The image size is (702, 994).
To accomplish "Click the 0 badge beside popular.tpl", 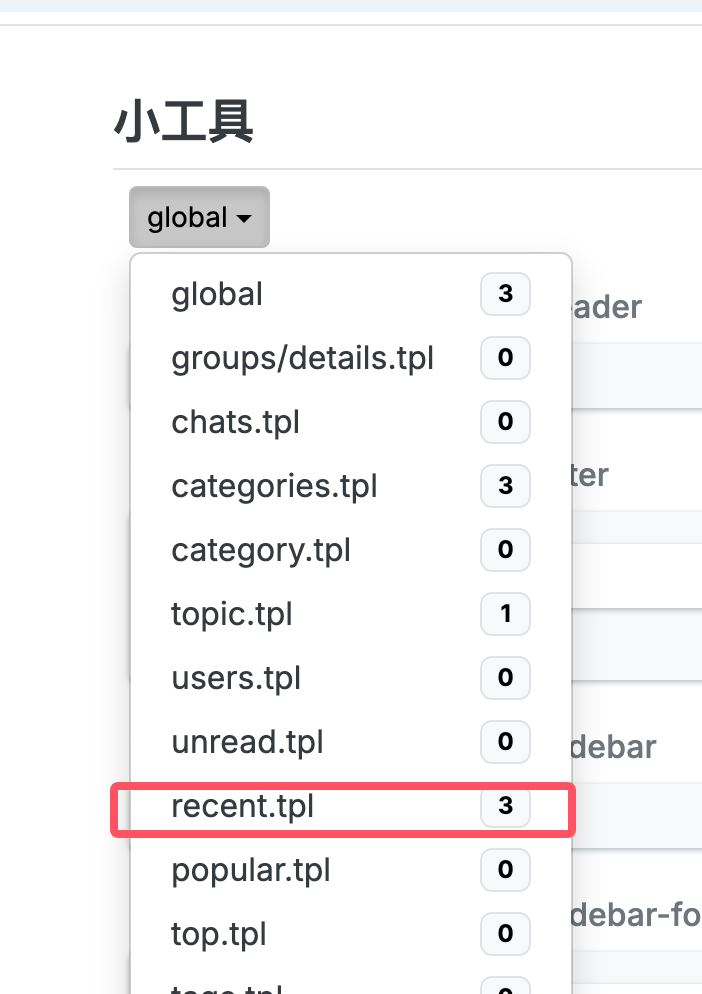I will coord(505,870).
